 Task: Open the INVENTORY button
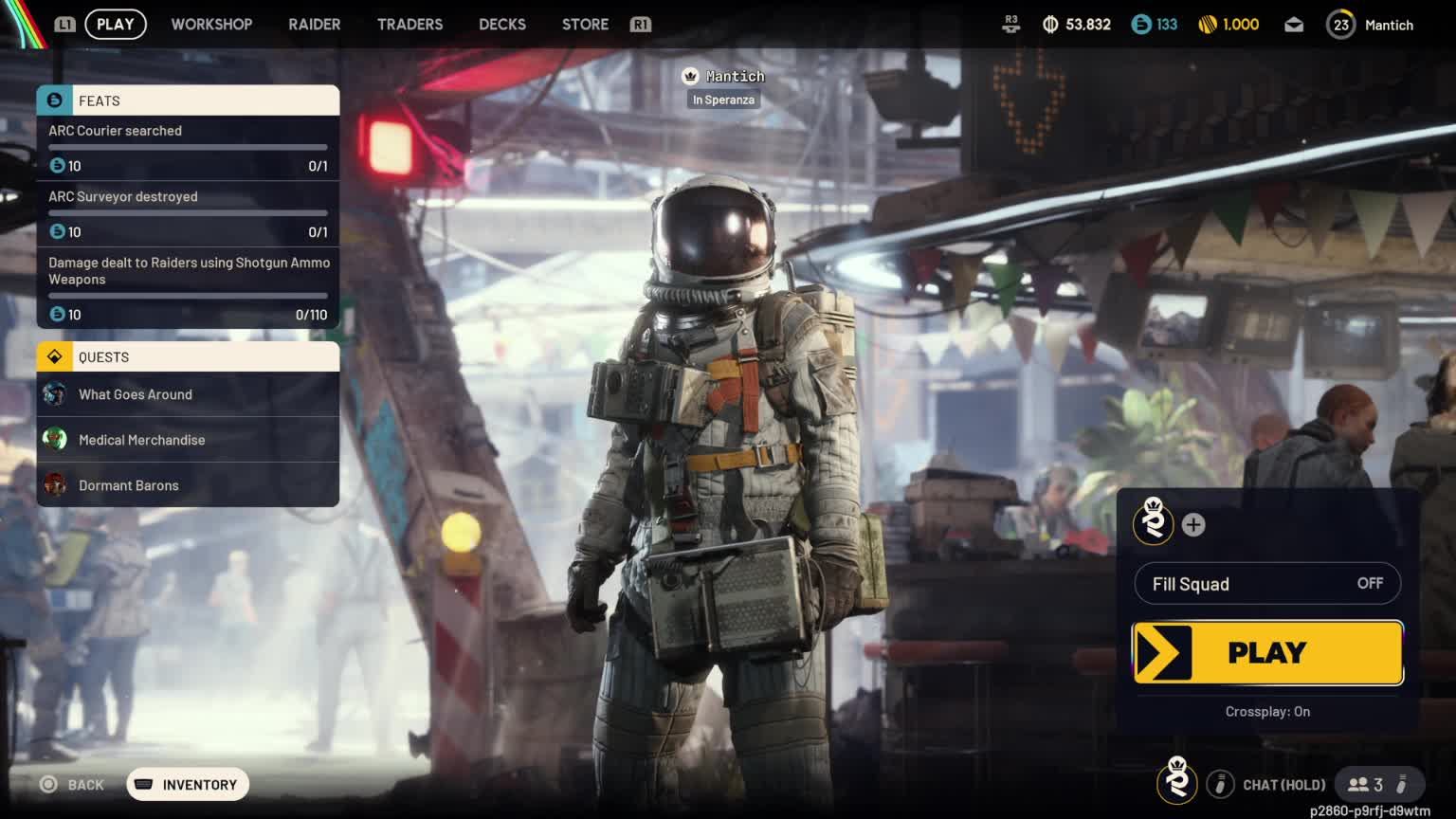tap(188, 785)
